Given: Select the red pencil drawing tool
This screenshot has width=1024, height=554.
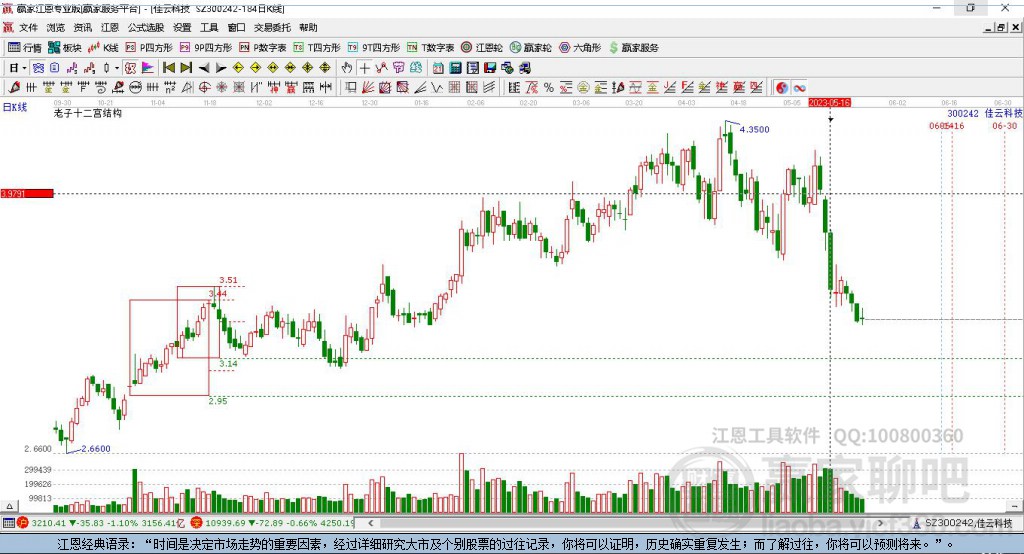Looking at the screenshot, I should [x=14, y=88].
